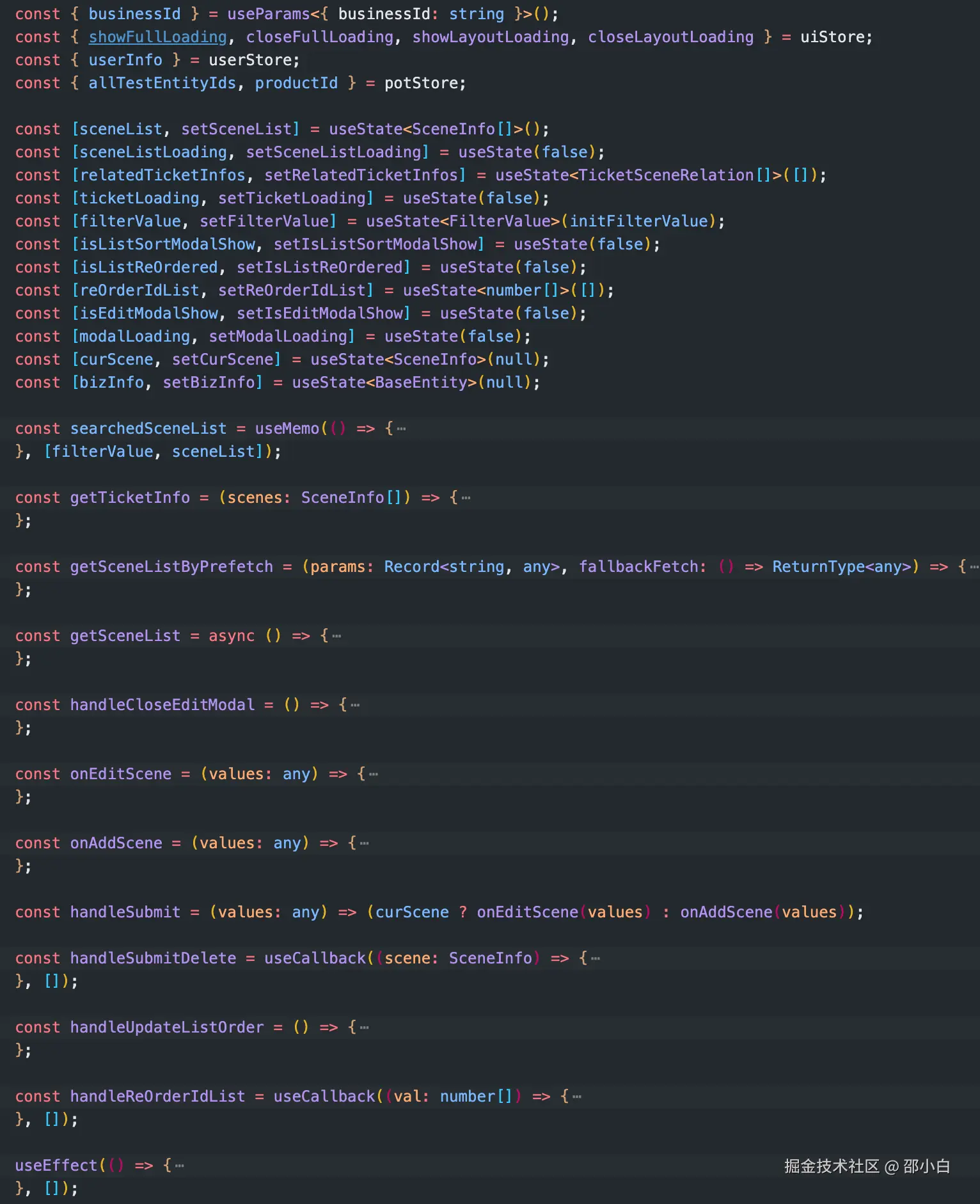Click showLayoutLoading identifier
This screenshot has height=1204, width=980.
[491, 37]
